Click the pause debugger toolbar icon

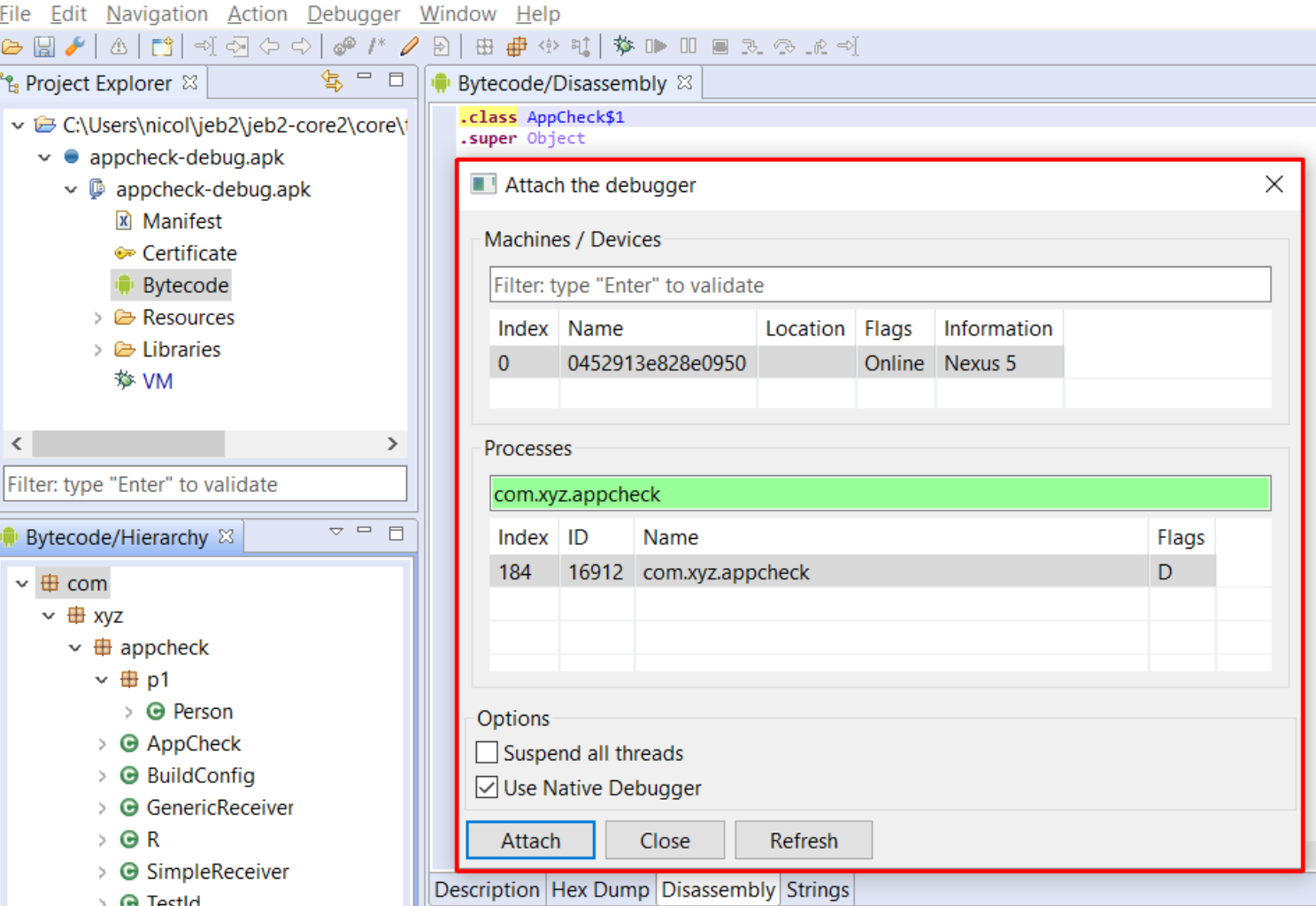click(x=688, y=46)
